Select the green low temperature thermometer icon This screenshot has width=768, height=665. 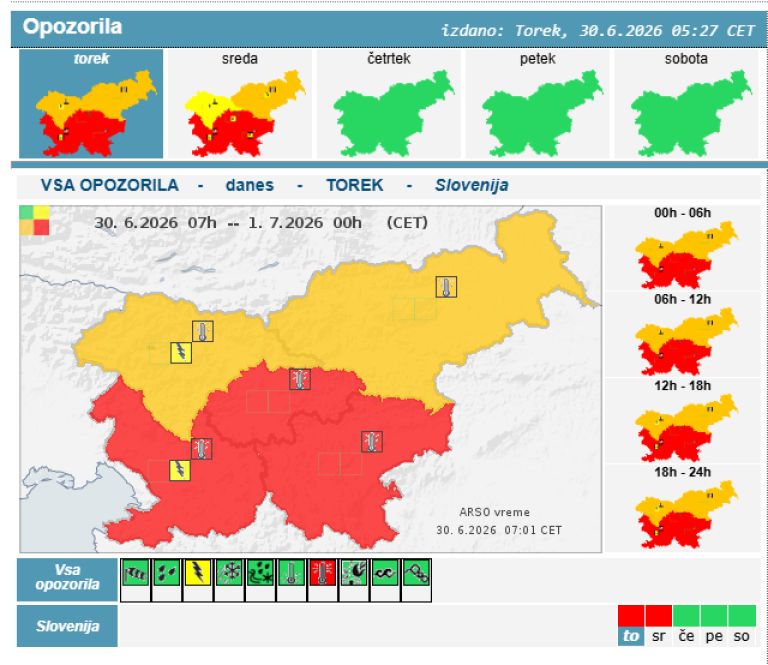(291, 572)
